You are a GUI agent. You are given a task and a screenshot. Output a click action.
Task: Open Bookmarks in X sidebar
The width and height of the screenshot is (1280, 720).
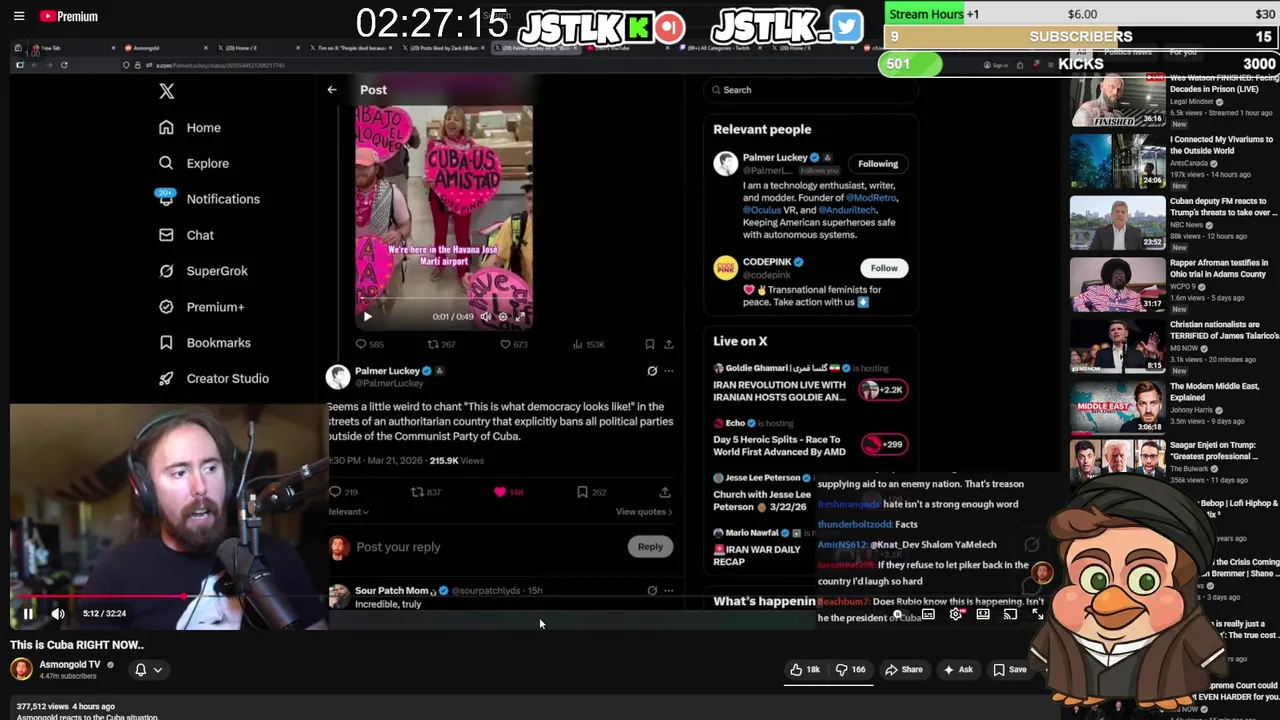205,343
